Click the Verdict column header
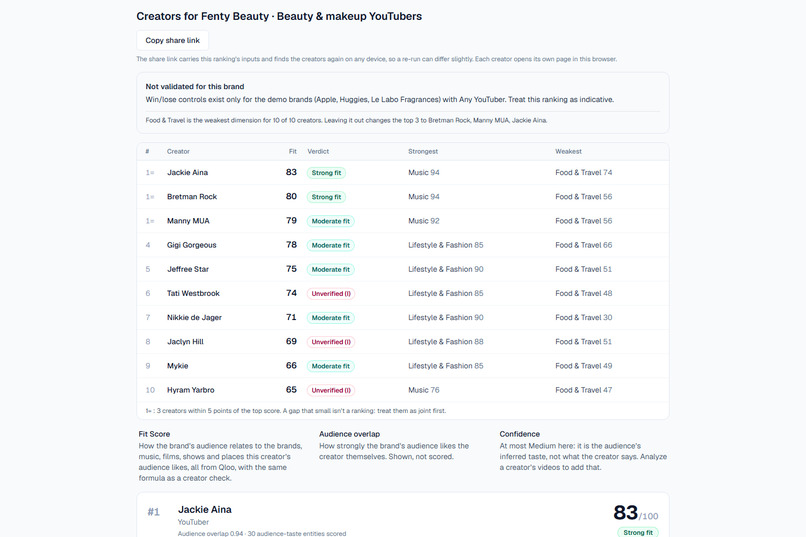Viewport: 806px width, 537px height. coord(318,152)
